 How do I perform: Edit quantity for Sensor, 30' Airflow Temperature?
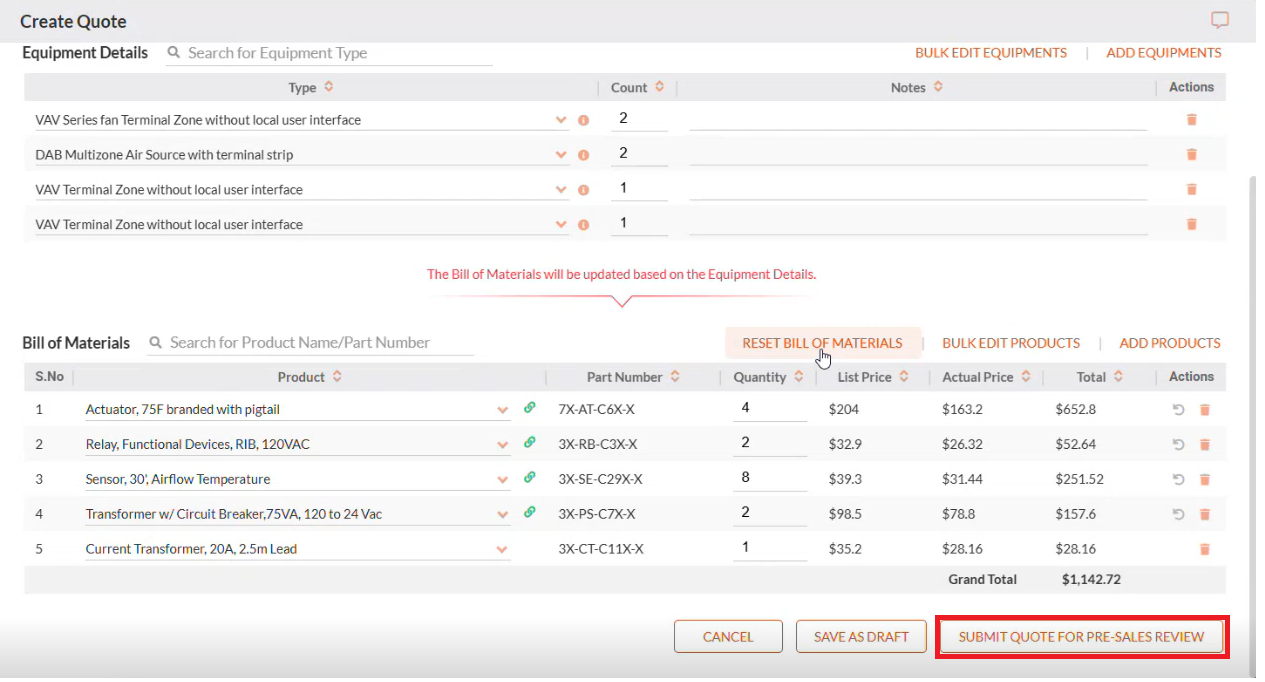(x=770, y=478)
